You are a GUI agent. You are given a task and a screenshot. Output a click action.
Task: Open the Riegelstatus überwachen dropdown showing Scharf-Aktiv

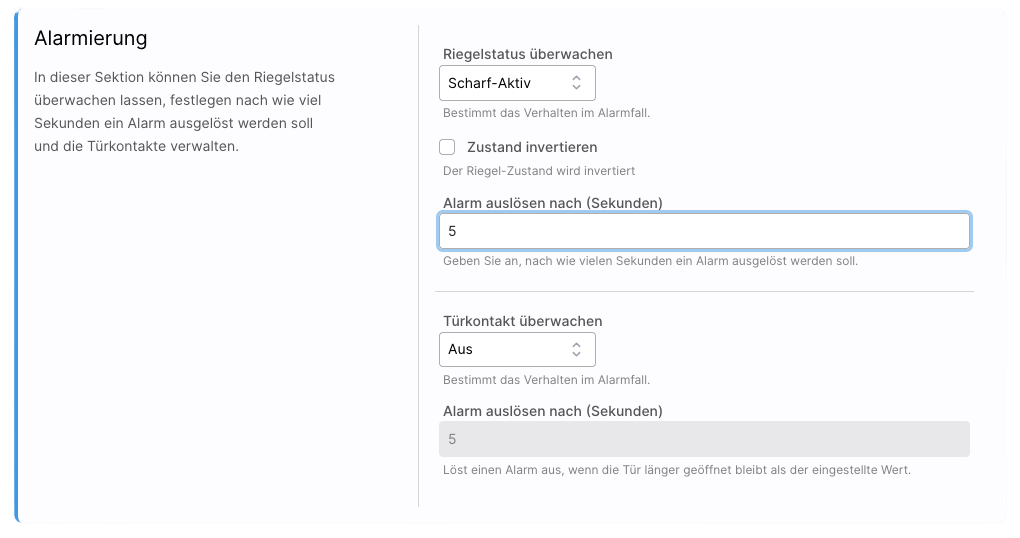(x=505, y=83)
